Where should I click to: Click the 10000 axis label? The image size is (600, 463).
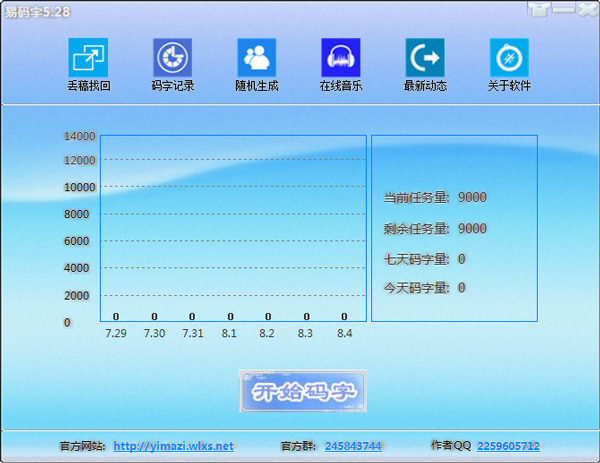pos(80,187)
